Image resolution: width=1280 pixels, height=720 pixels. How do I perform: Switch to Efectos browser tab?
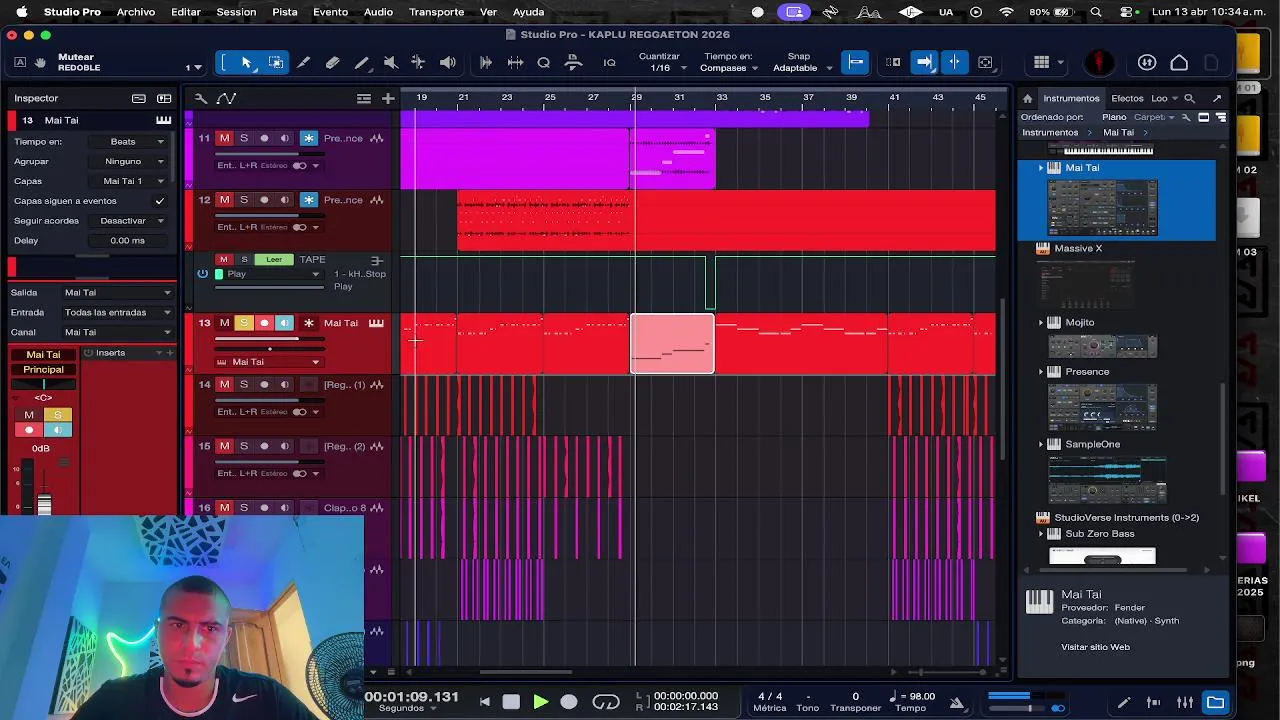1127,98
